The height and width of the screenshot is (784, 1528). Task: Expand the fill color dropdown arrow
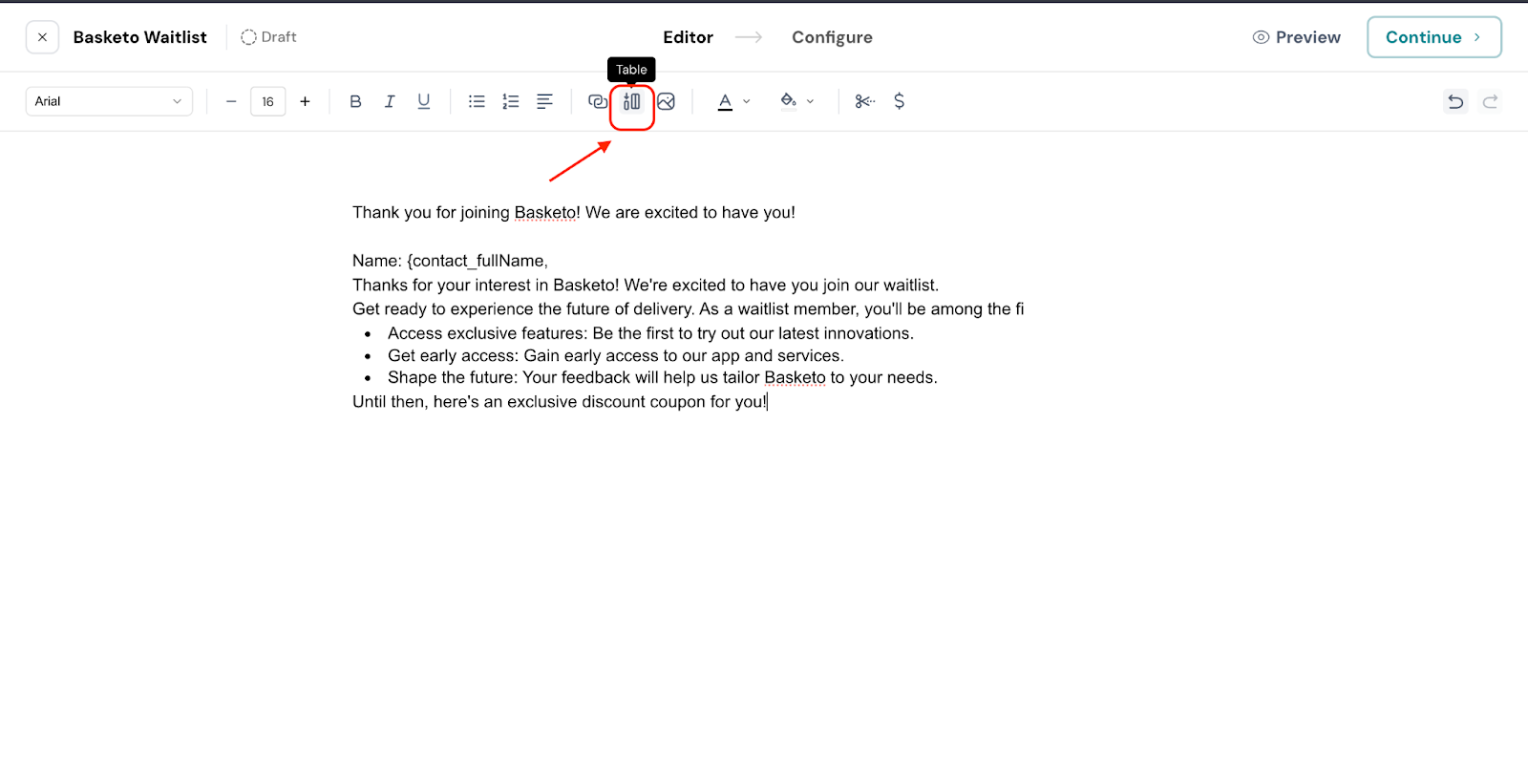click(811, 101)
